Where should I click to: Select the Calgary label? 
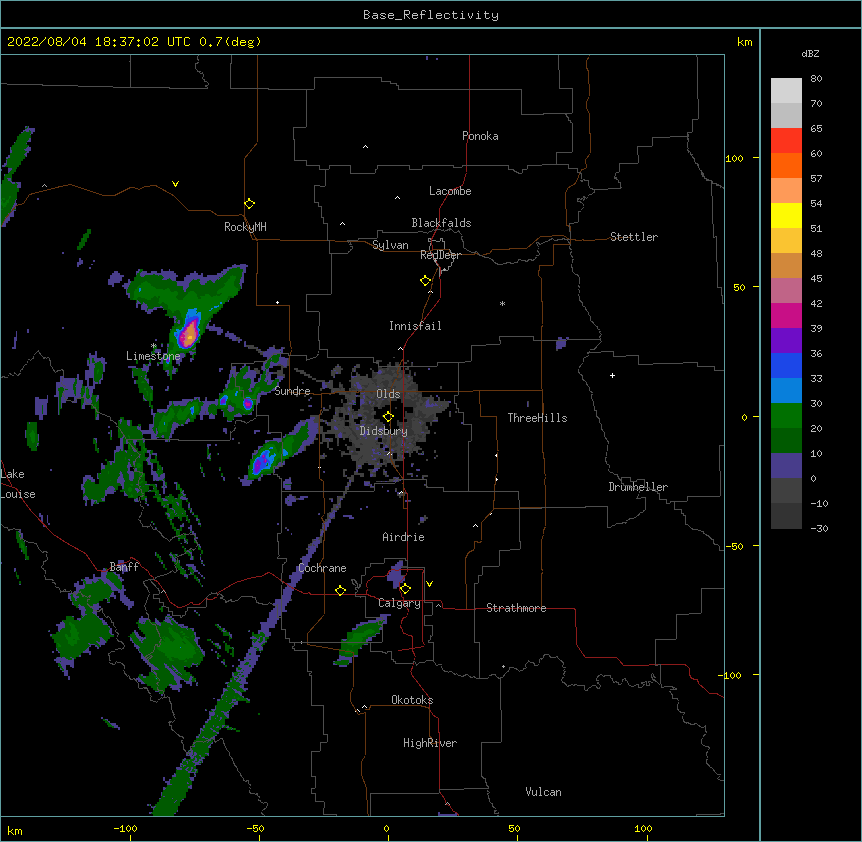click(x=400, y=603)
